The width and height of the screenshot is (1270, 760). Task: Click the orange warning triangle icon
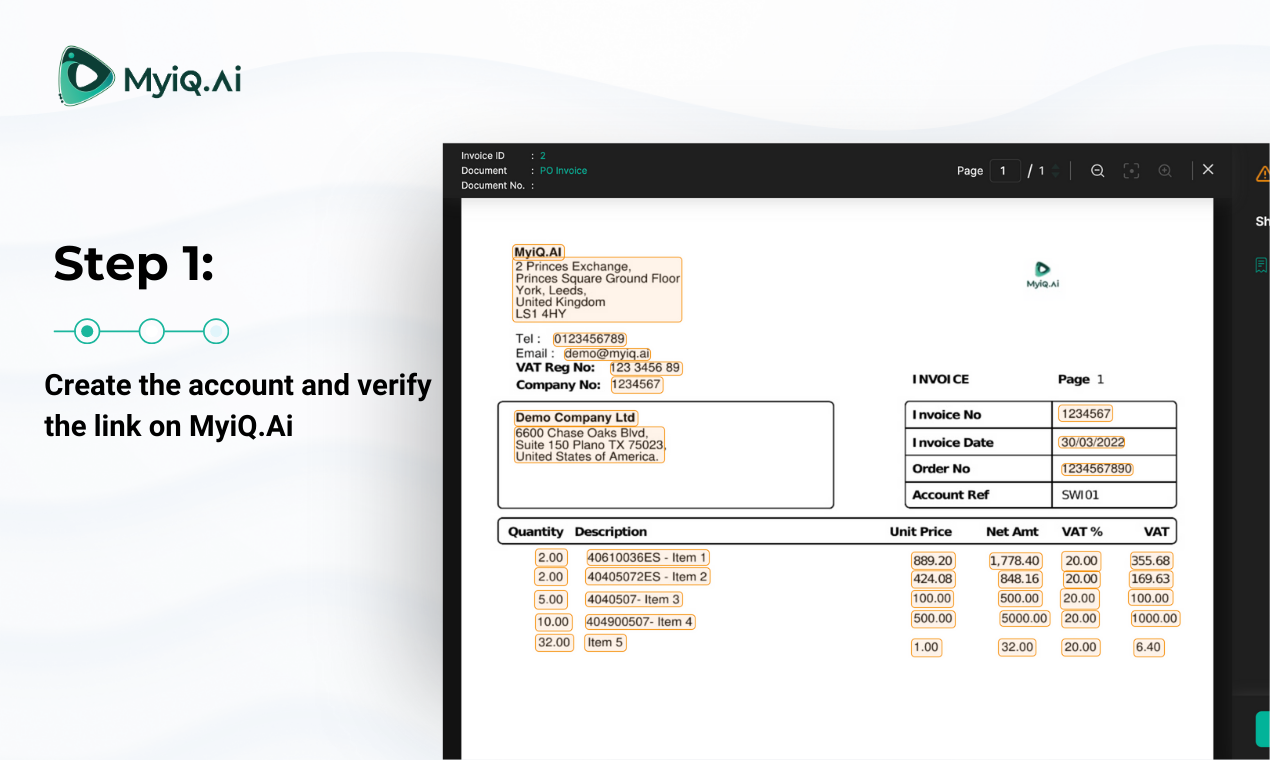[x=1263, y=173]
